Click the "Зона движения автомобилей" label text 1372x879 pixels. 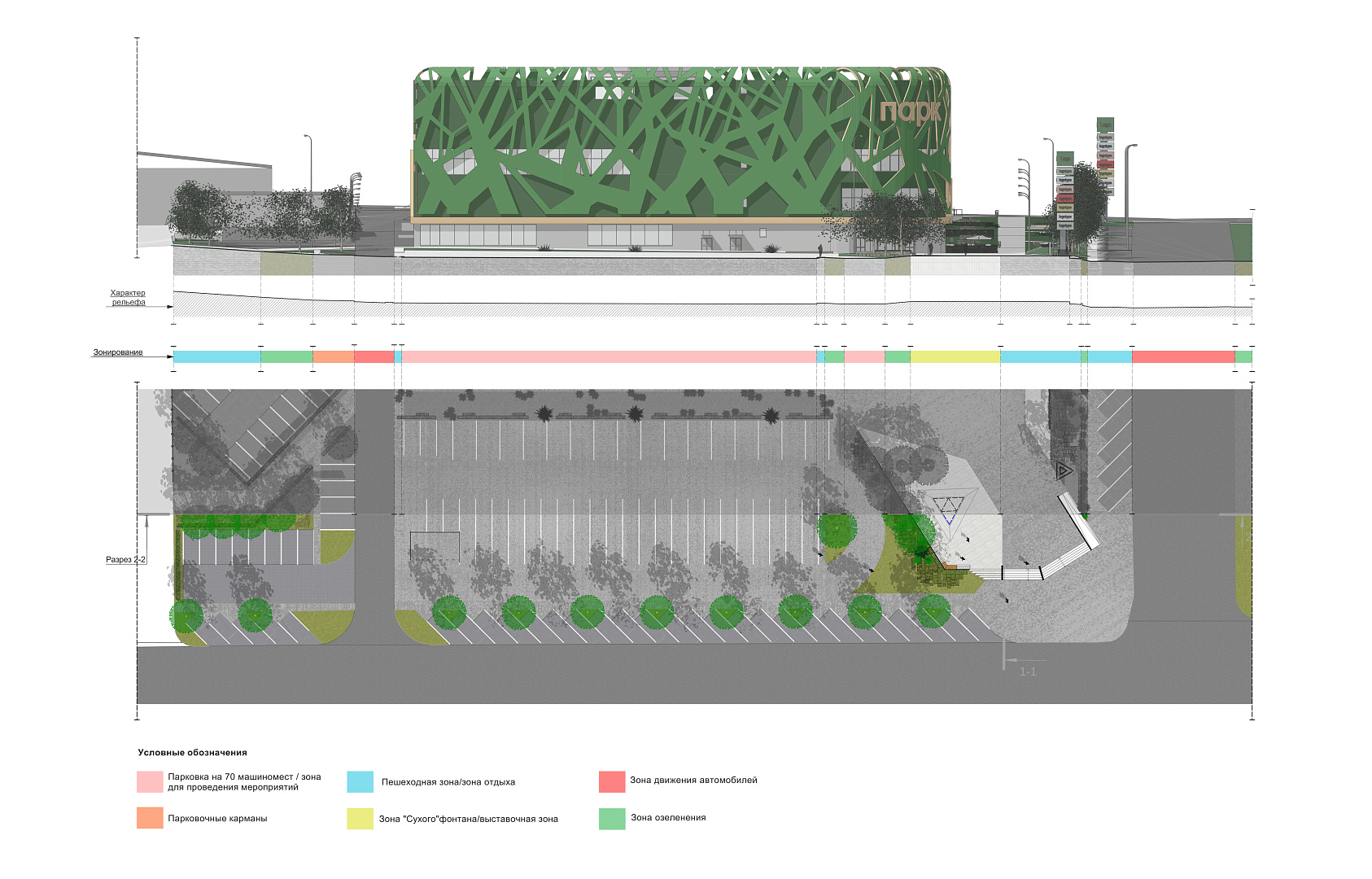click(x=692, y=781)
